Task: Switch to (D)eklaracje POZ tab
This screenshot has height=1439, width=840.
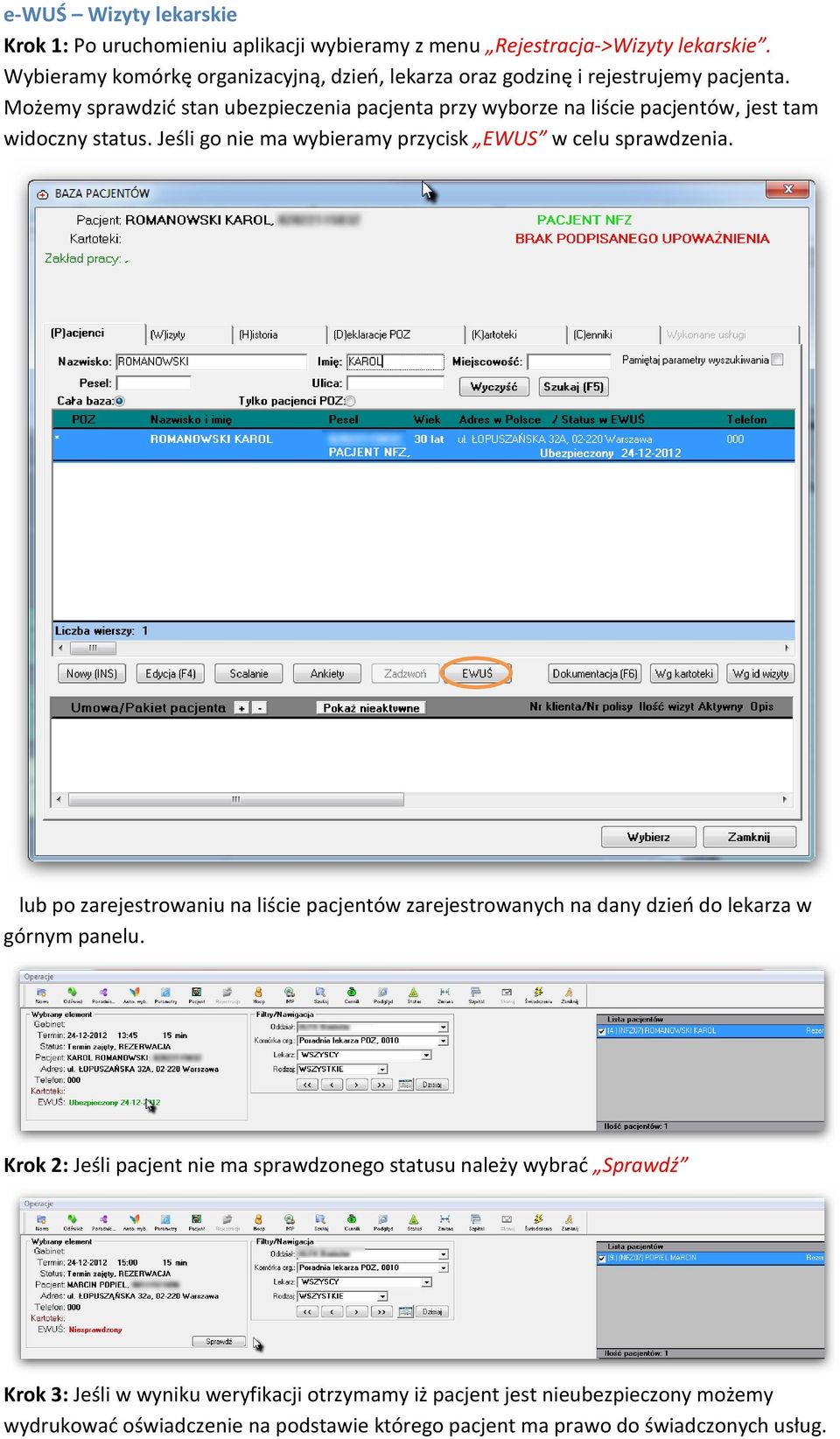Action: coord(395,334)
